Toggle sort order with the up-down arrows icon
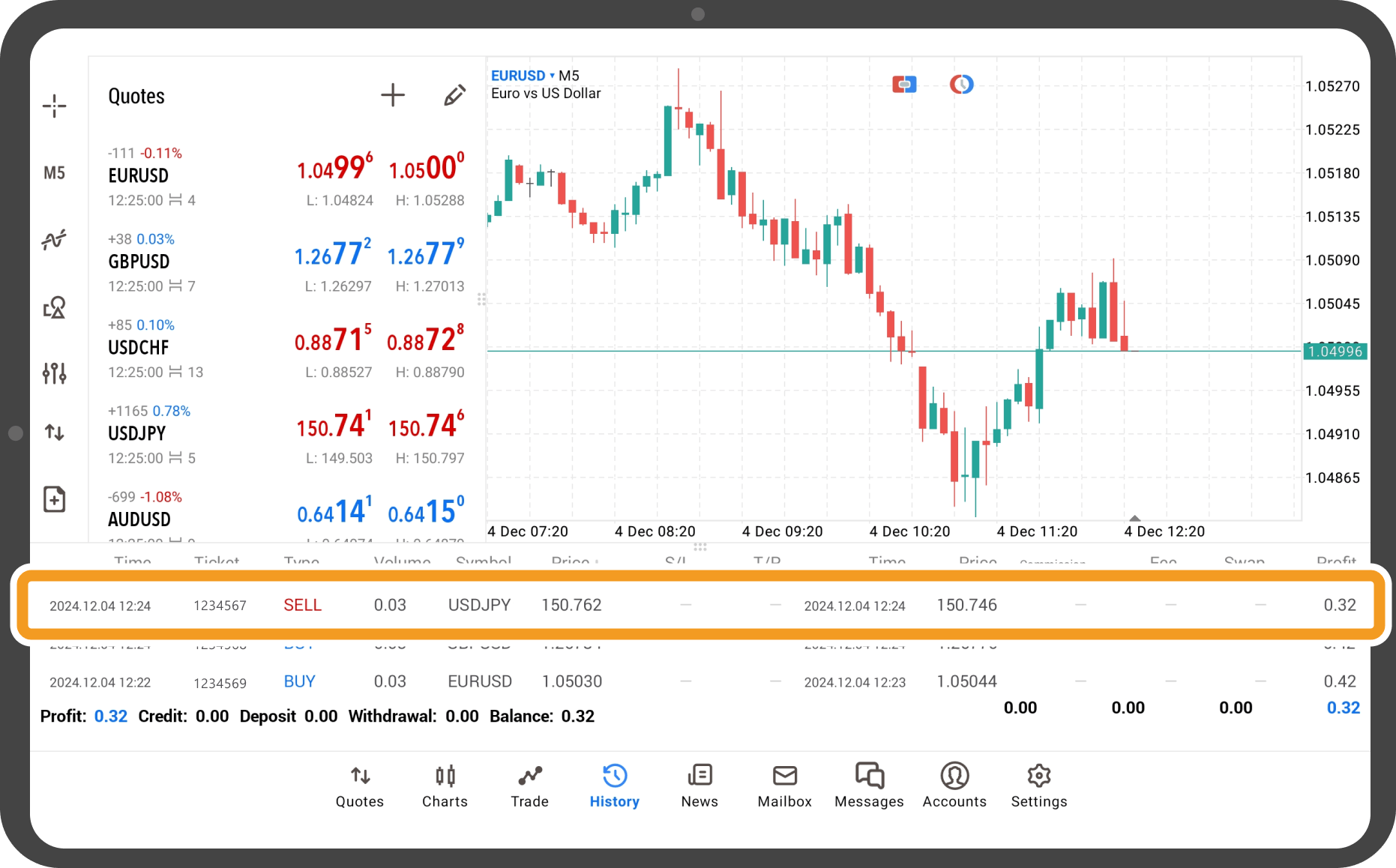The image size is (1396, 868). tap(55, 433)
